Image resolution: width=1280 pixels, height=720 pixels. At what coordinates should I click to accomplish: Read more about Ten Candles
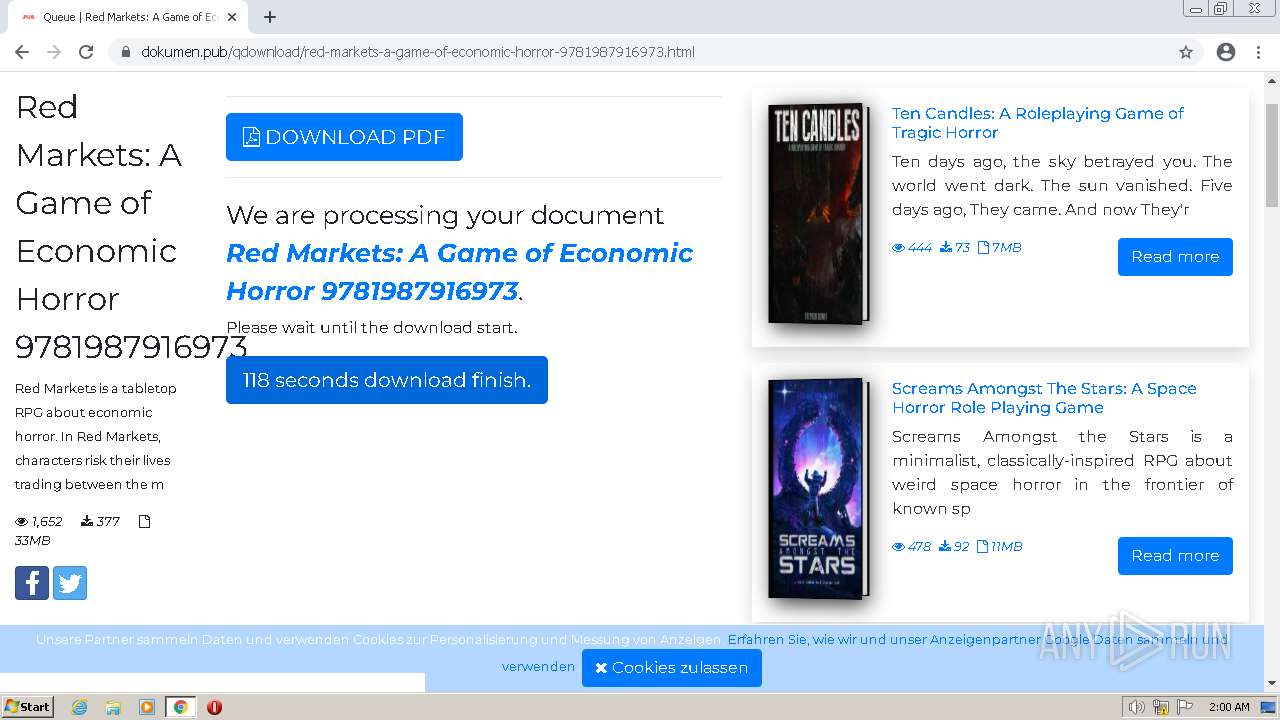1175,257
